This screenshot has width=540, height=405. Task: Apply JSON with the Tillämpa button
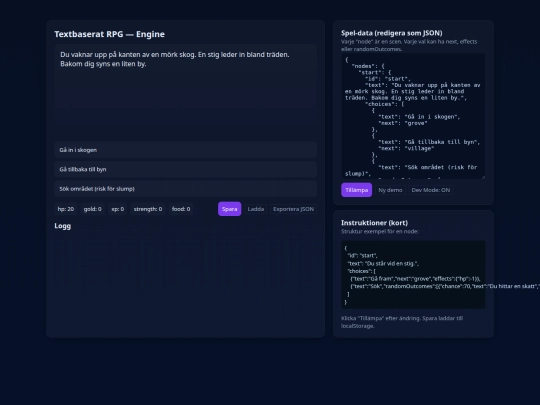[356, 190]
